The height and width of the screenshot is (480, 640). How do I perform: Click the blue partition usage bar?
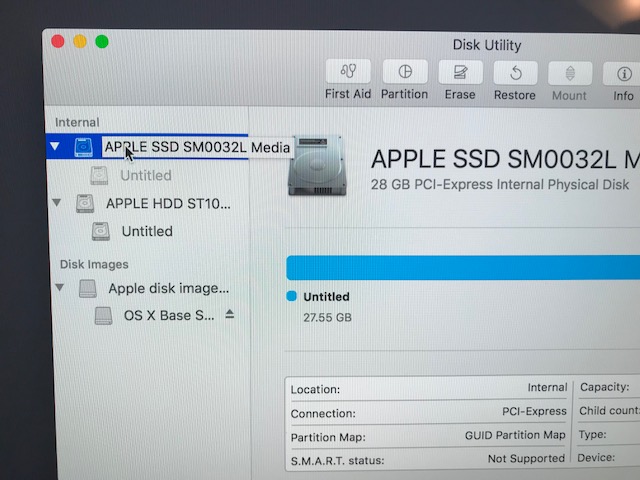463,268
